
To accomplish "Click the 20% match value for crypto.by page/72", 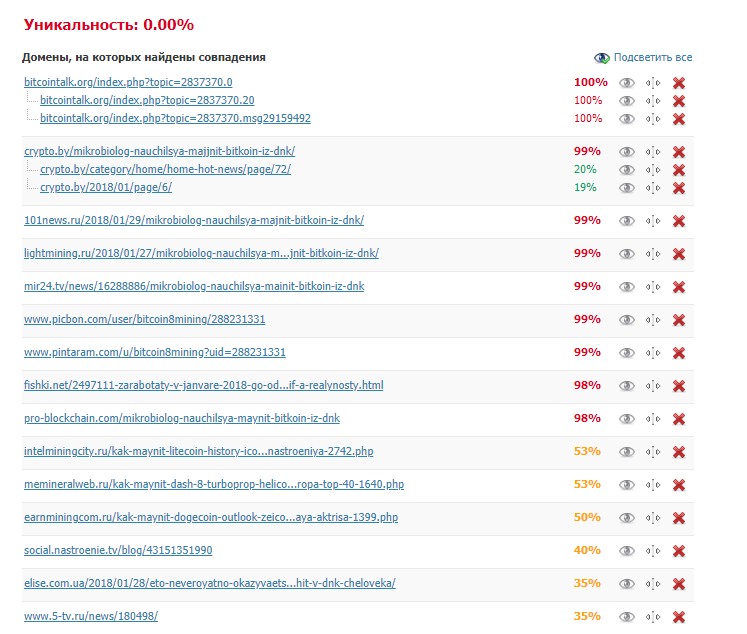I will click(x=585, y=169).
